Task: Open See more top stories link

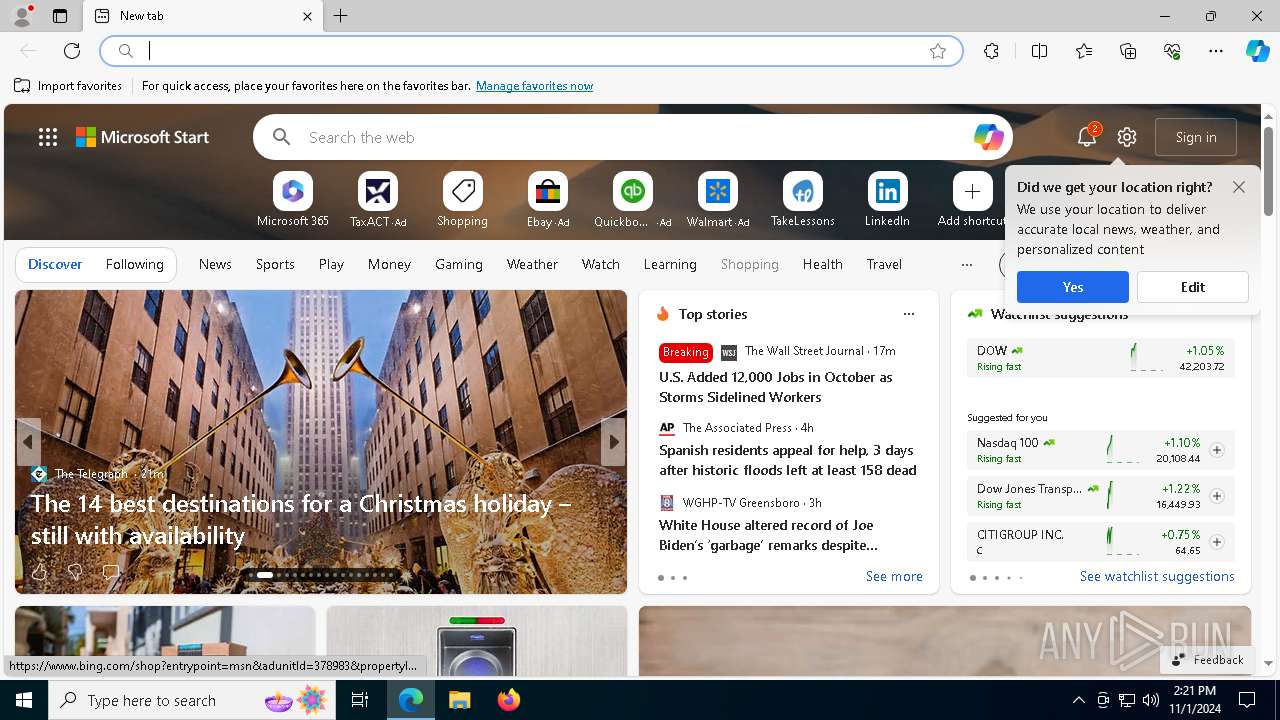Action: point(894,577)
